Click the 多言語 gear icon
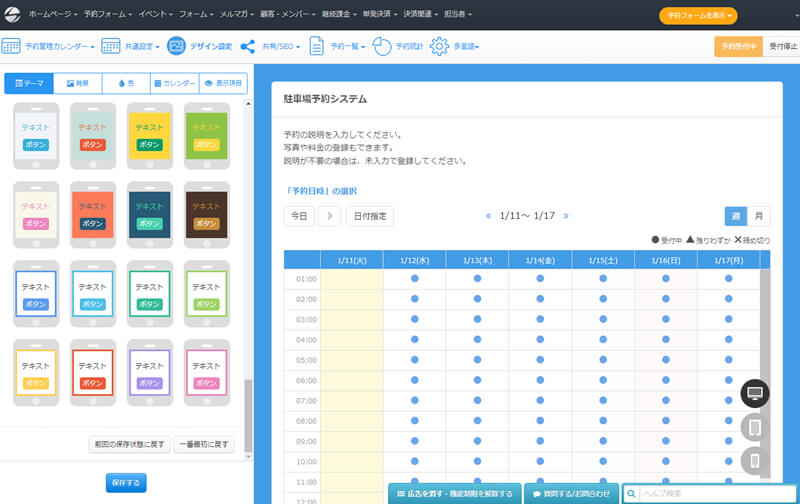This screenshot has height=504, width=800. [439, 46]
